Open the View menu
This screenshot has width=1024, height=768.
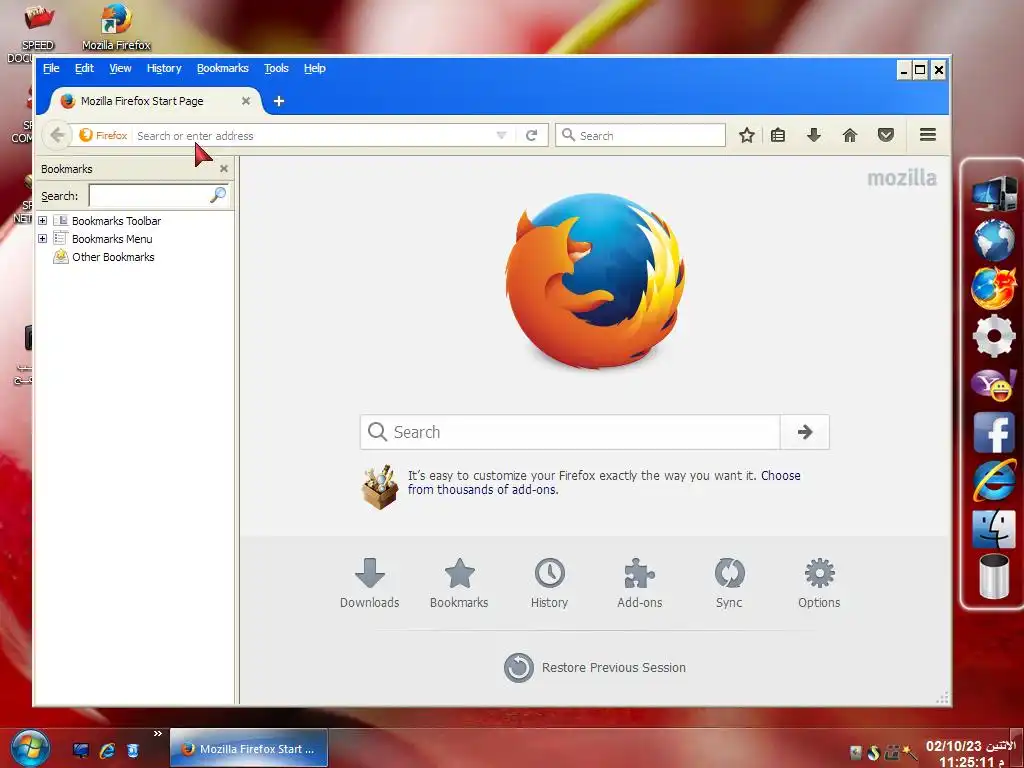tap(120, 68)
